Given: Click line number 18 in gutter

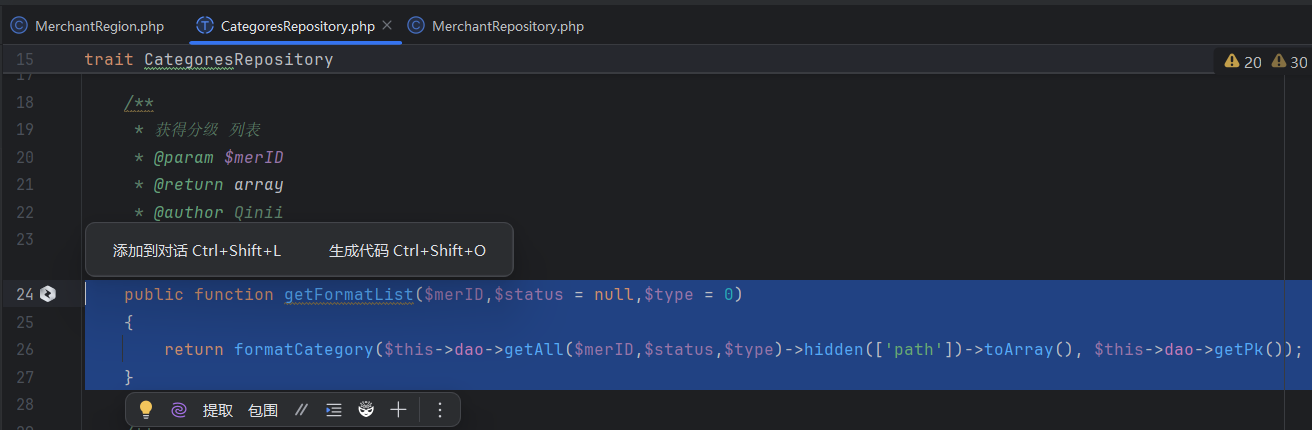Looking at the screenshot, I should tap(25, 102).
